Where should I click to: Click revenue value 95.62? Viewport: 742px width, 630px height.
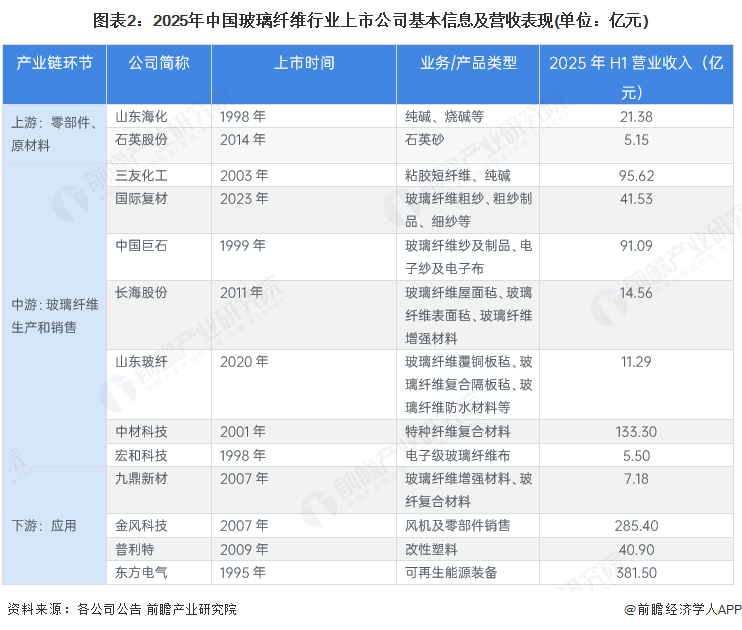coord(636,176)
